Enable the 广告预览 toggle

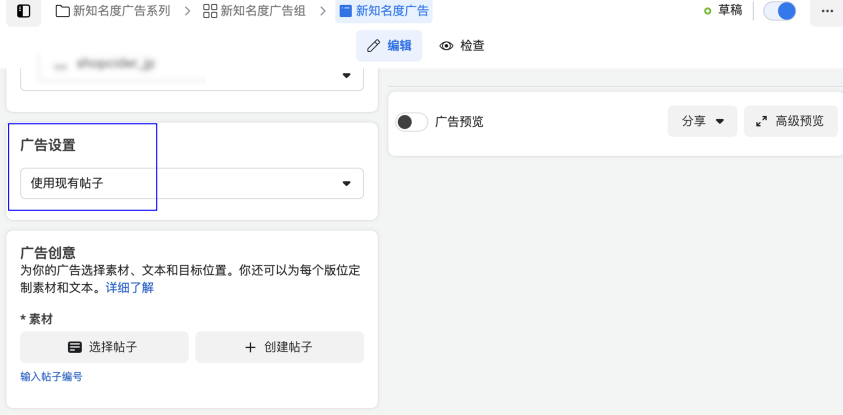click(411, 122)
